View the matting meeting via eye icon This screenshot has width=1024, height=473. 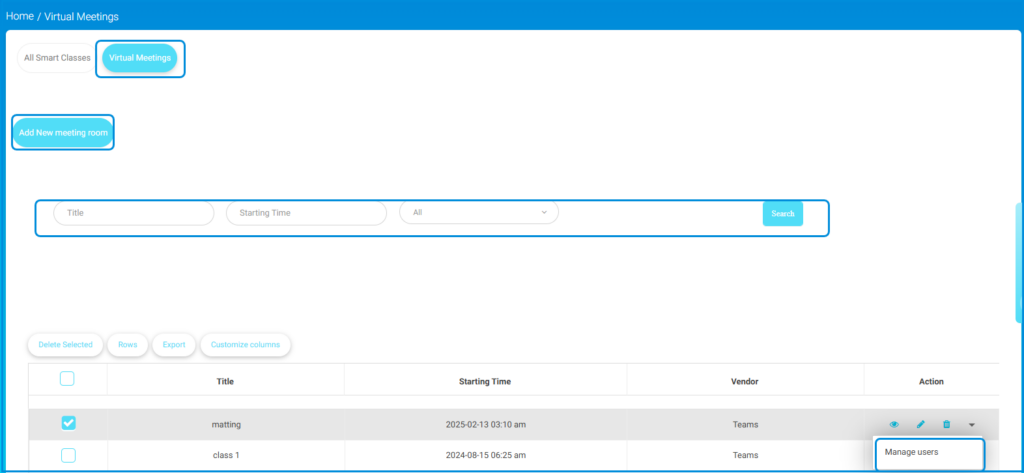click(894, 425)
